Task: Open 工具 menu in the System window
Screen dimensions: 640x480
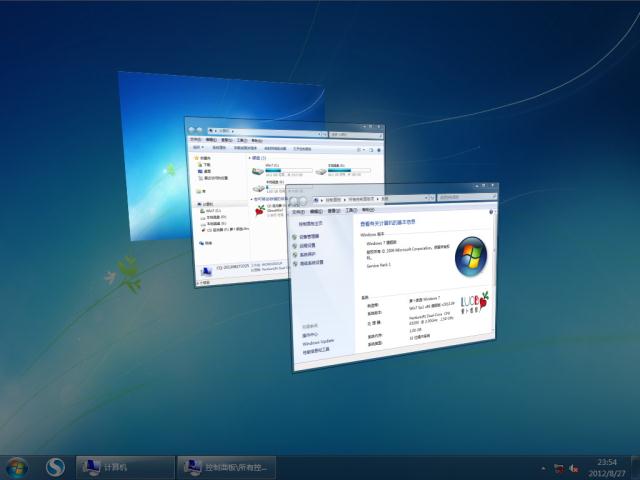Action: [351, 211]
